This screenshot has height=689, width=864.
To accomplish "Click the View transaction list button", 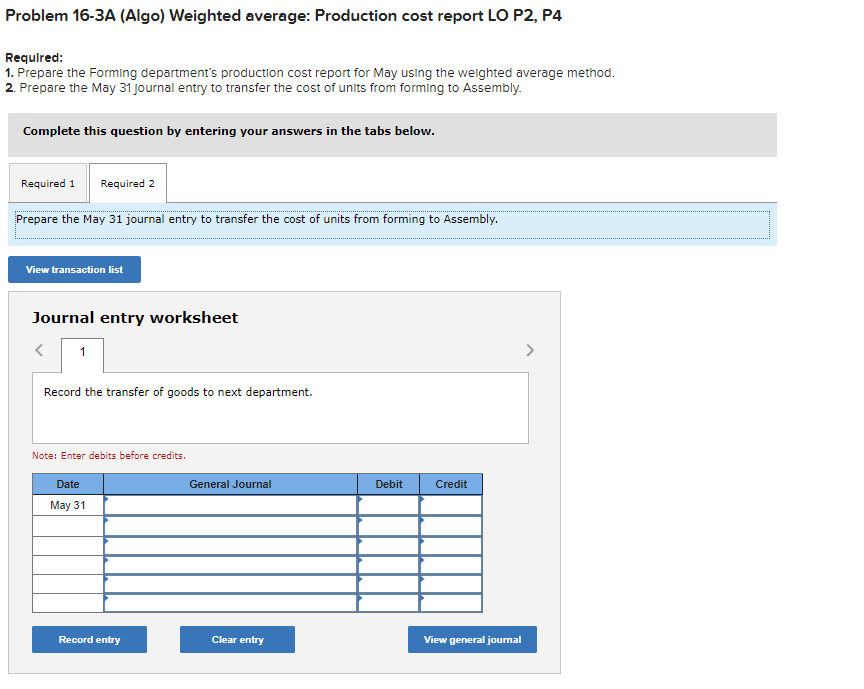I will pyautogui.click(x=73, y=269).
